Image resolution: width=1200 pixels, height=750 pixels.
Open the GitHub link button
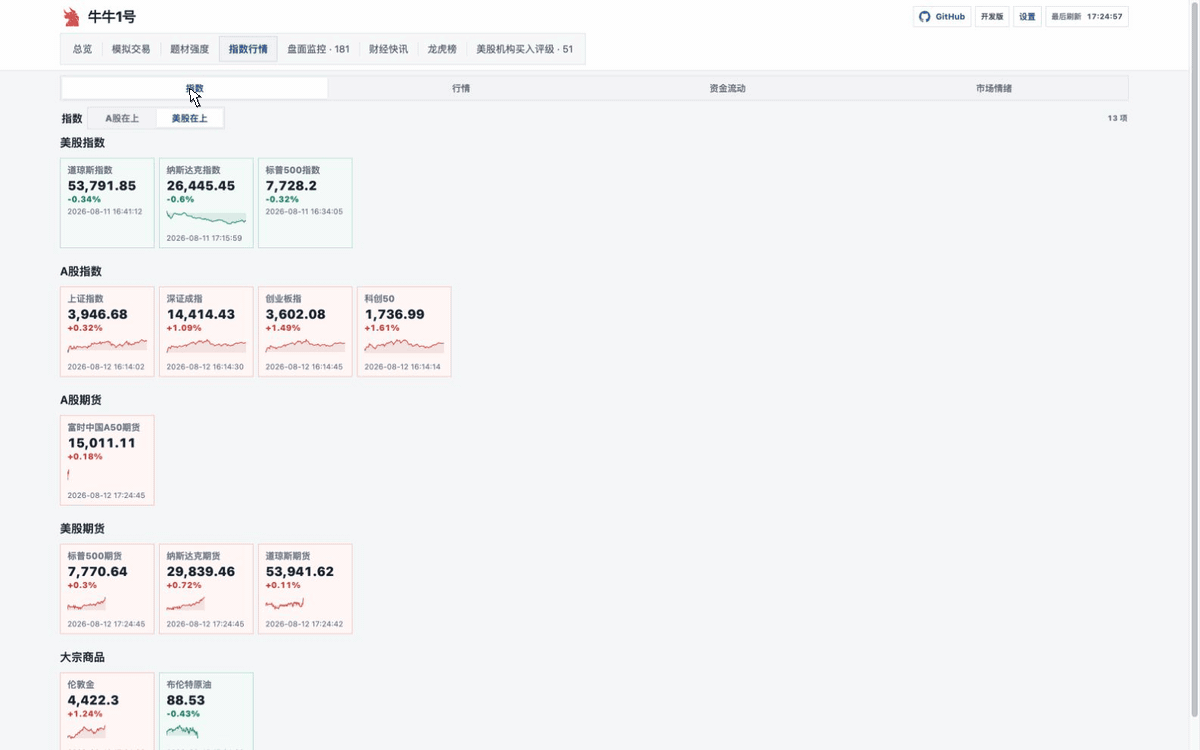coord(942,17)
